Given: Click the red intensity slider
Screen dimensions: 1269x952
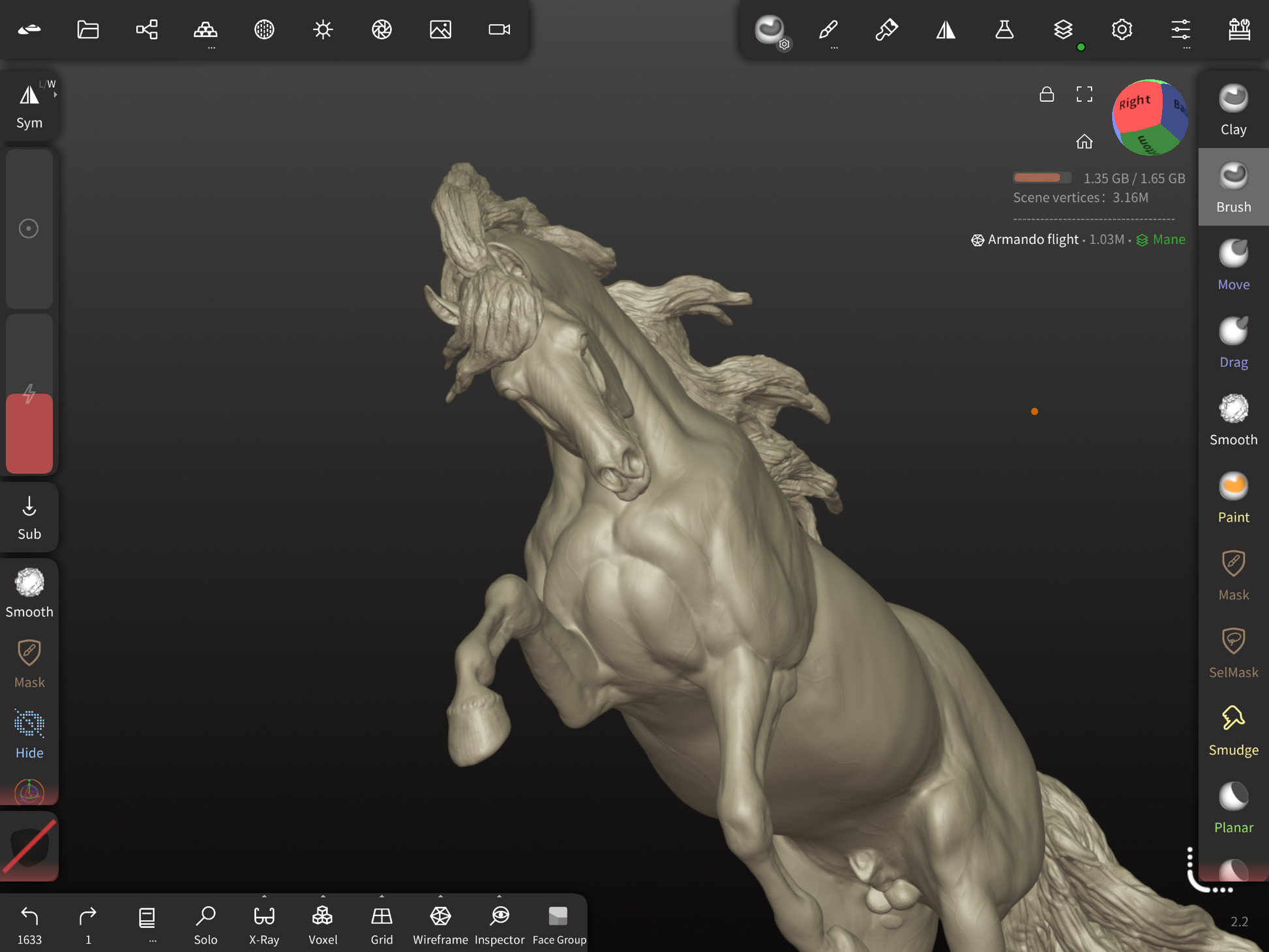Looking at the screenshot, I should click(29, 433).
